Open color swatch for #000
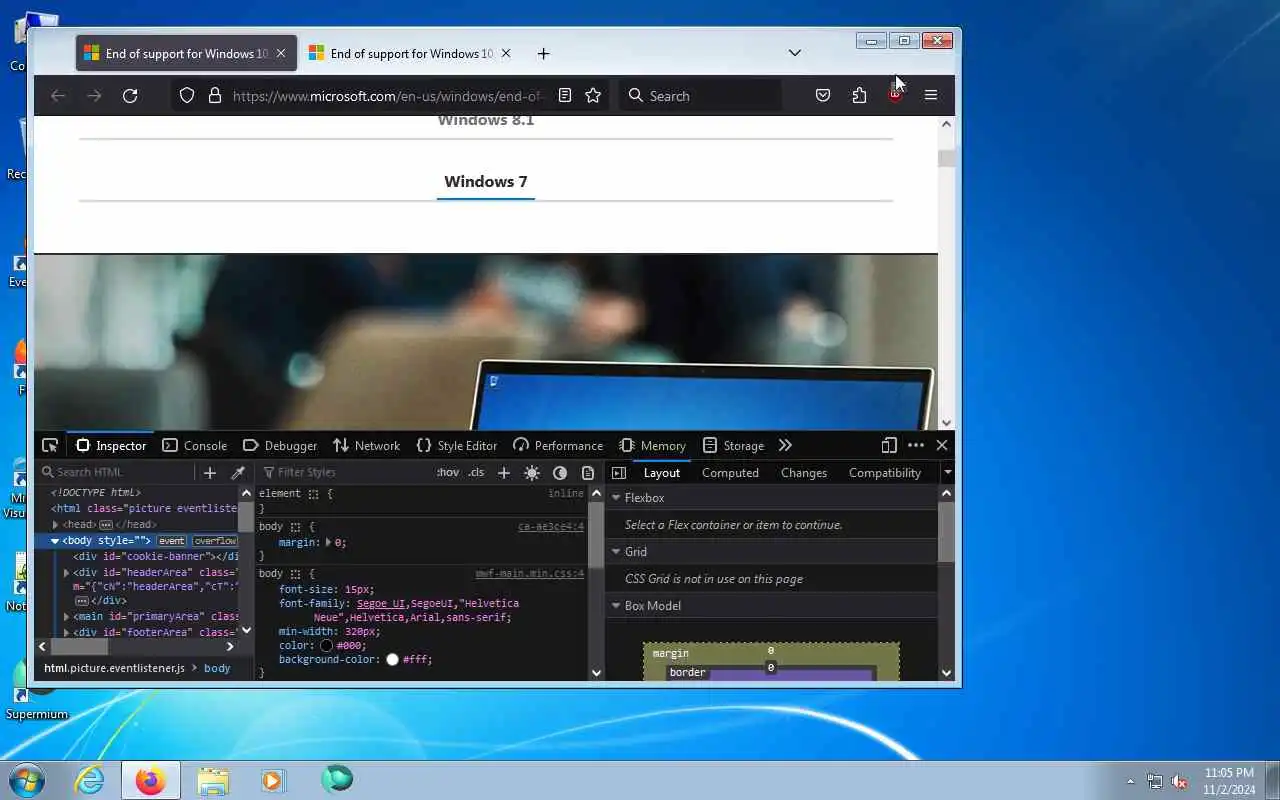The height and width of the screenshot is (800, 1280). (x=327, y=646)
